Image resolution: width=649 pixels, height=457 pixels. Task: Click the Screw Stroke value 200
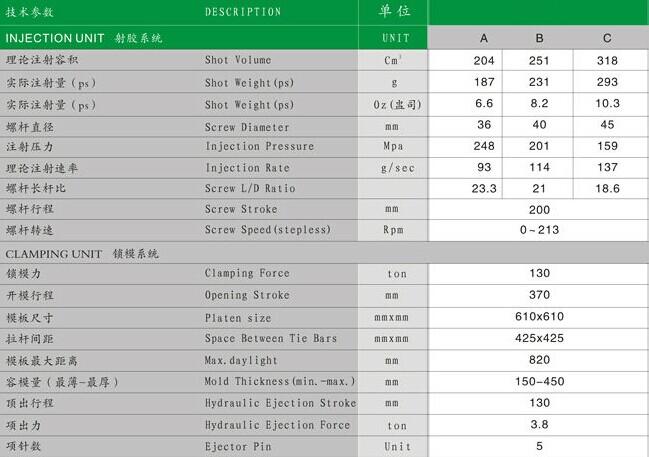539,210
